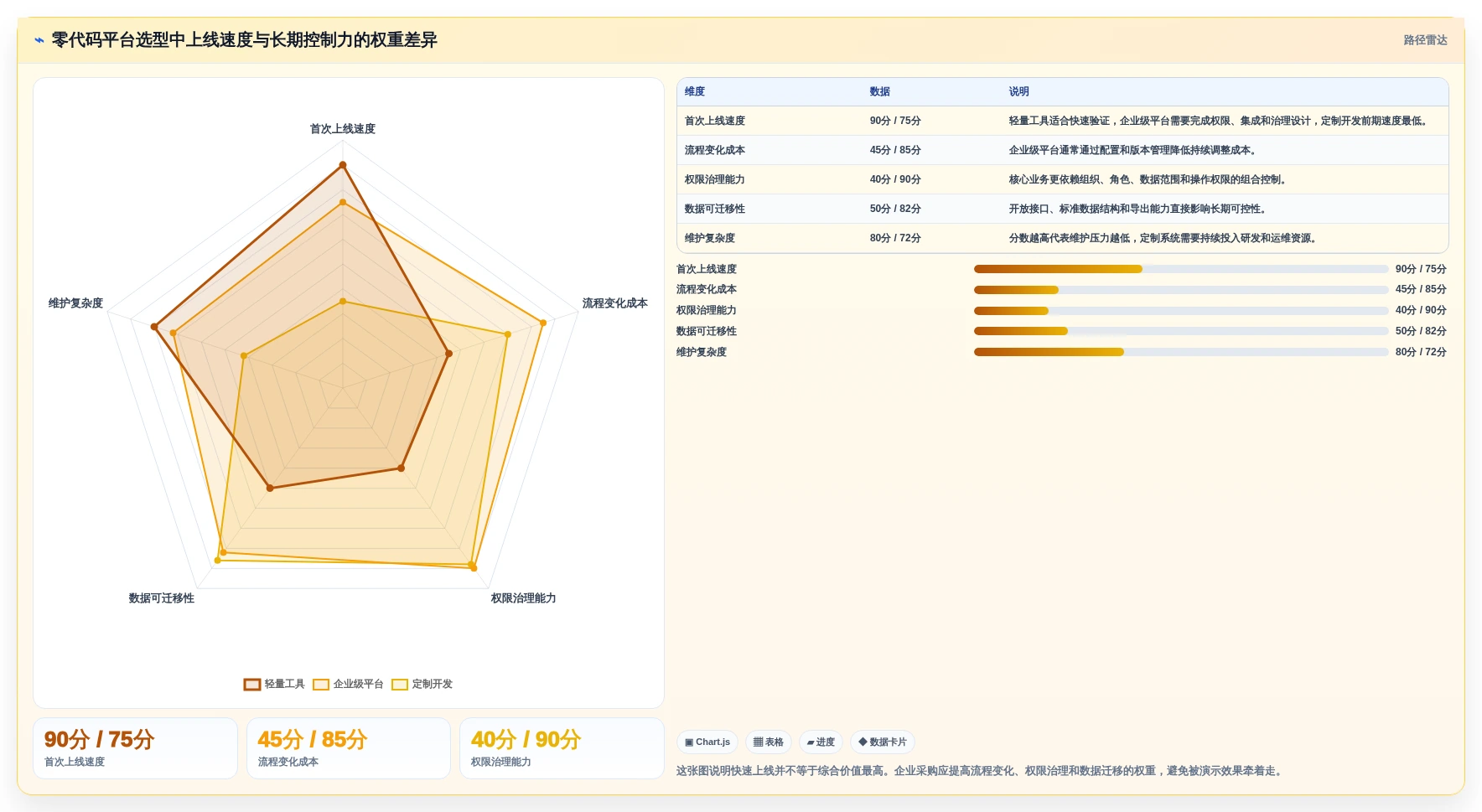Click the 流程变化成本 radar axis label
The width and height of the screenshot is (1482, 812).
click(x=615, y=303)
